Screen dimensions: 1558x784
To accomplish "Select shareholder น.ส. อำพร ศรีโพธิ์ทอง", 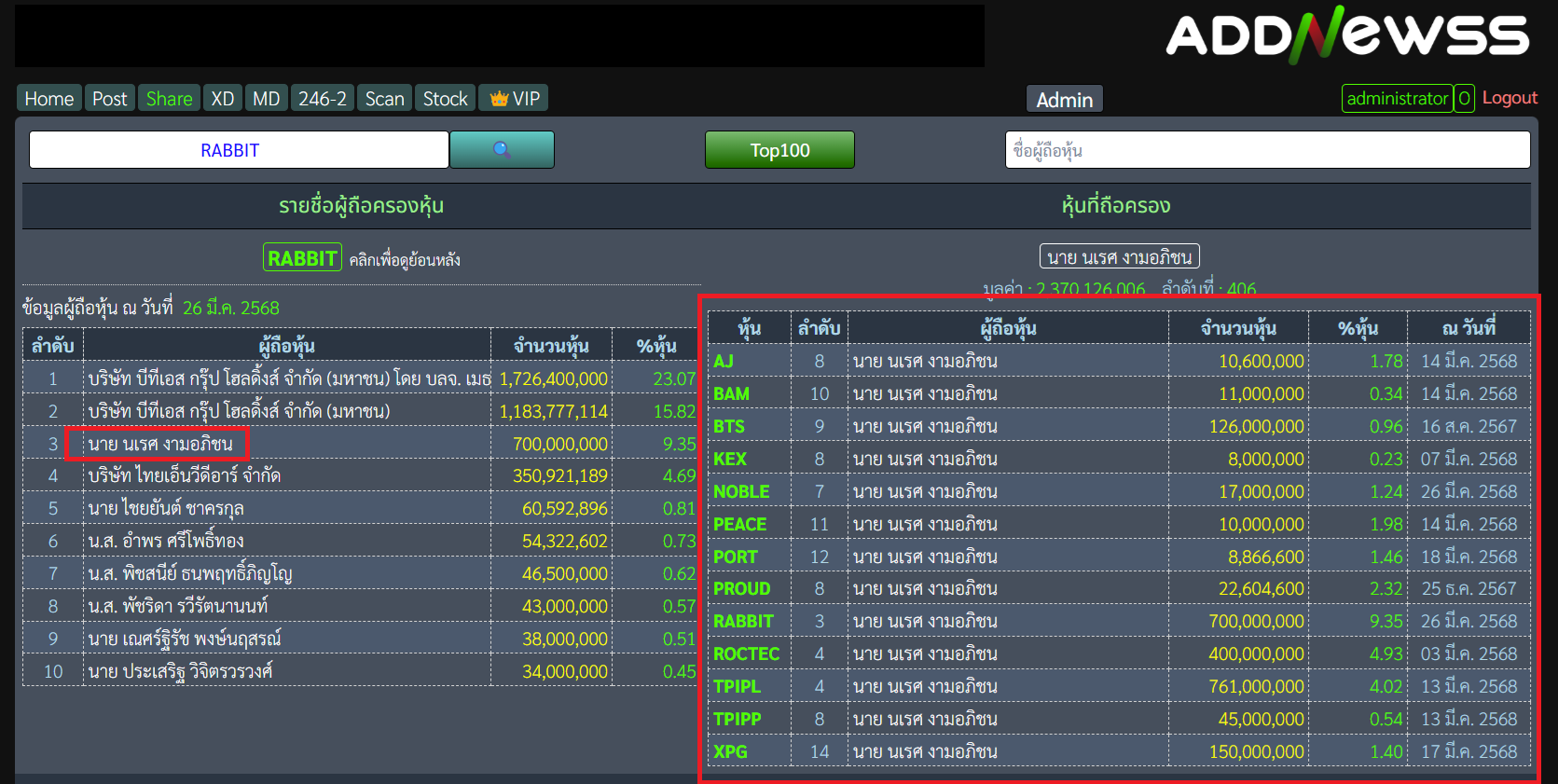I will pyautogui.click(x=166, y=541).
